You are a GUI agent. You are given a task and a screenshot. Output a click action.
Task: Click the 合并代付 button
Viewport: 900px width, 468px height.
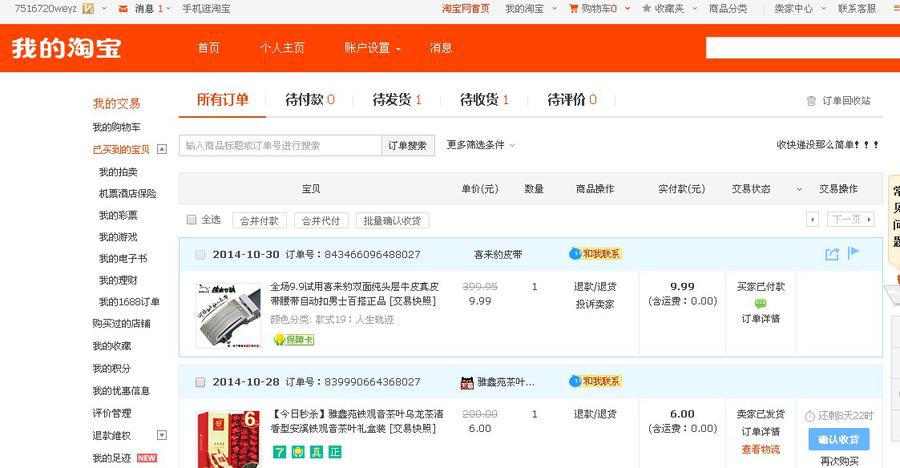click(321, 221)
